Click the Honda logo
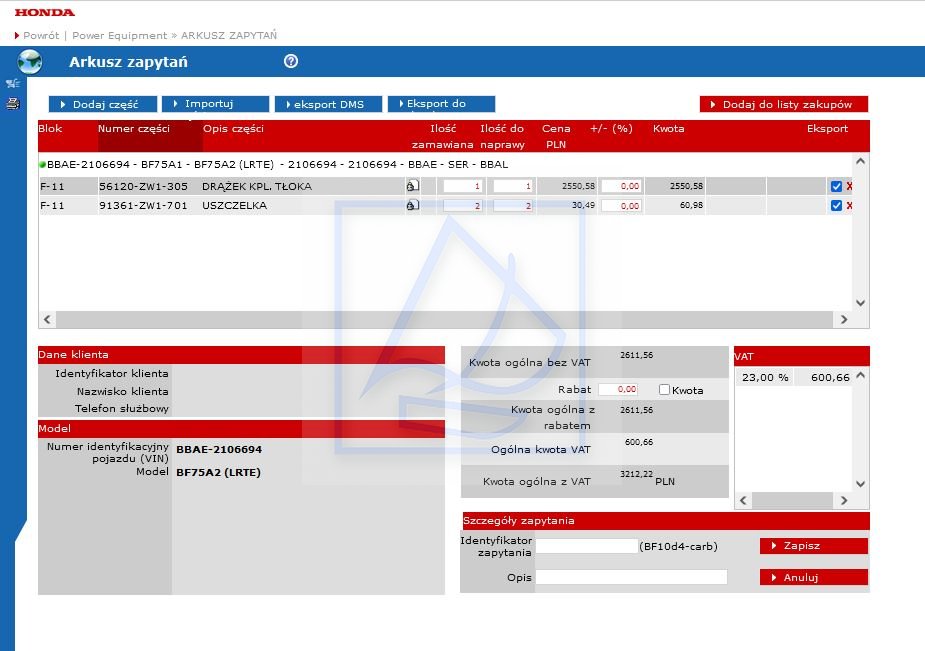 [45, 13]
